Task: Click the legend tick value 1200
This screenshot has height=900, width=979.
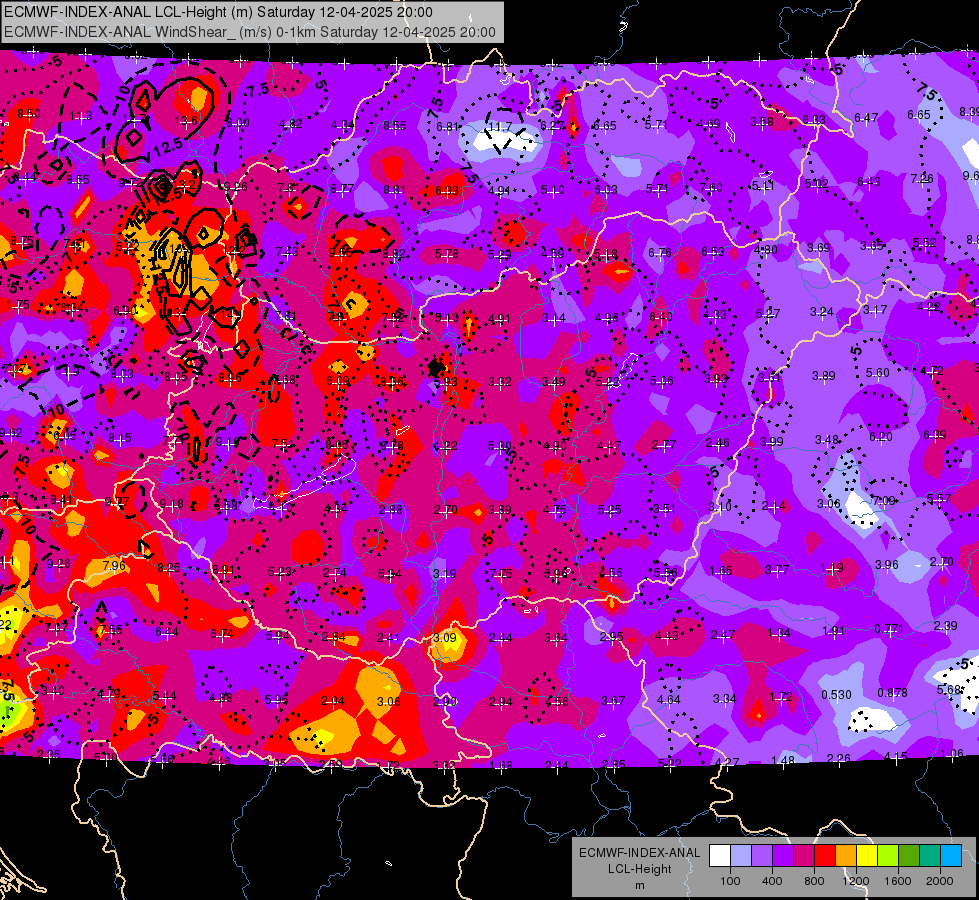Action: tap(855, 881)
